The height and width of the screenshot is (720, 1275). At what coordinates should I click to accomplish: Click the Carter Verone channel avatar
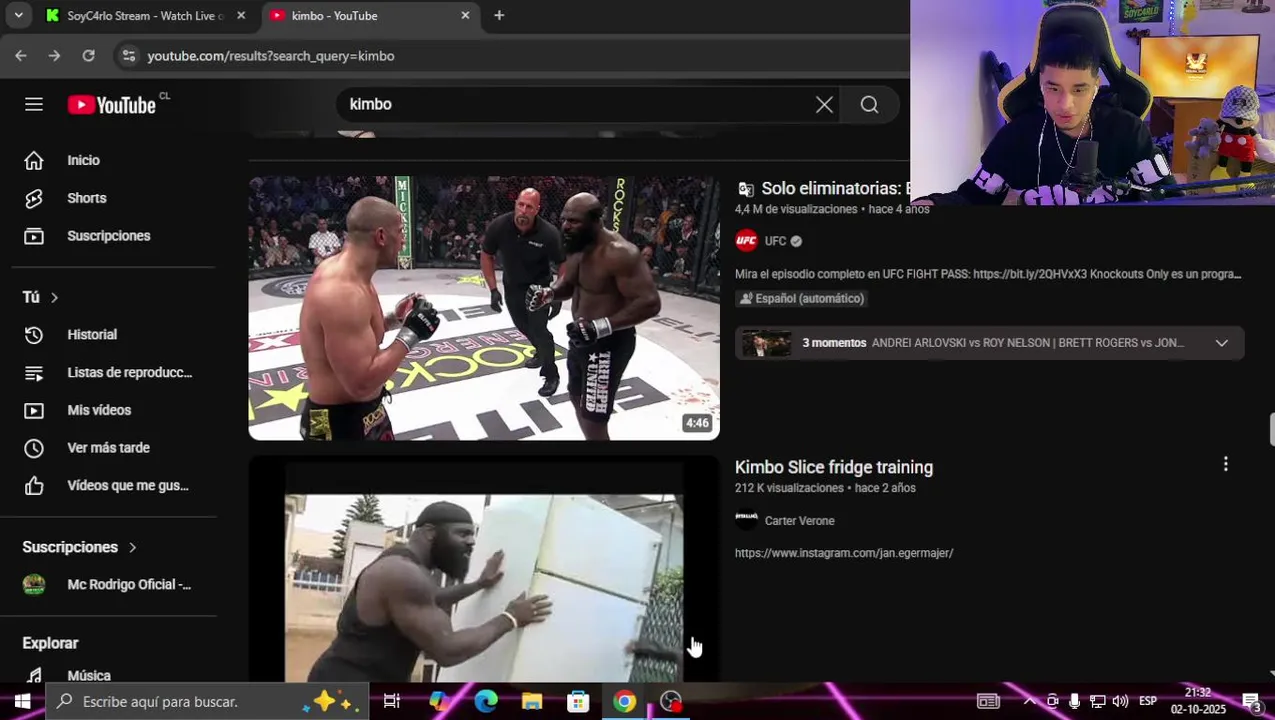tap(746, 520)
